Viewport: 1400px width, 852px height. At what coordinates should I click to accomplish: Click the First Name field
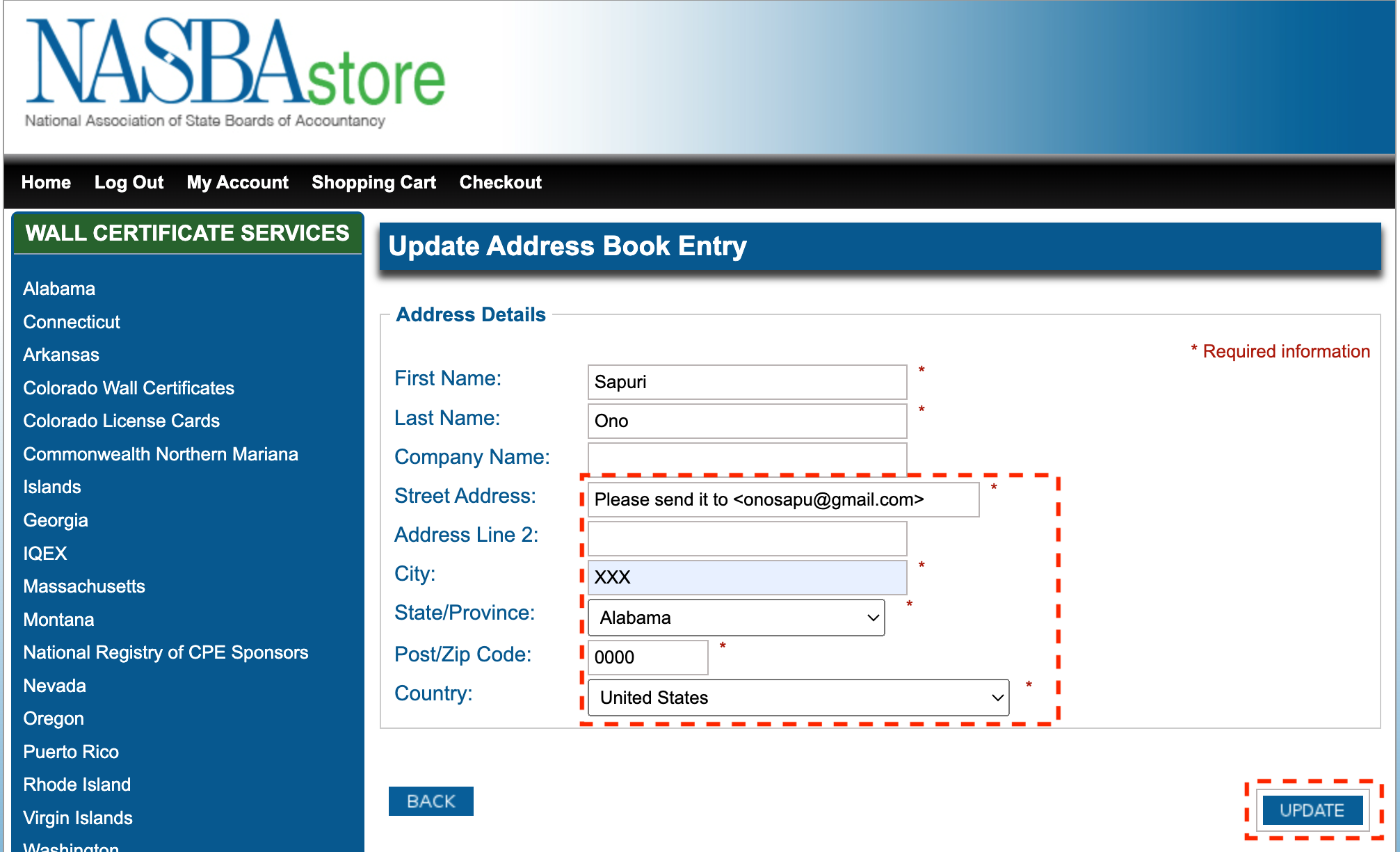click(747, 382)
